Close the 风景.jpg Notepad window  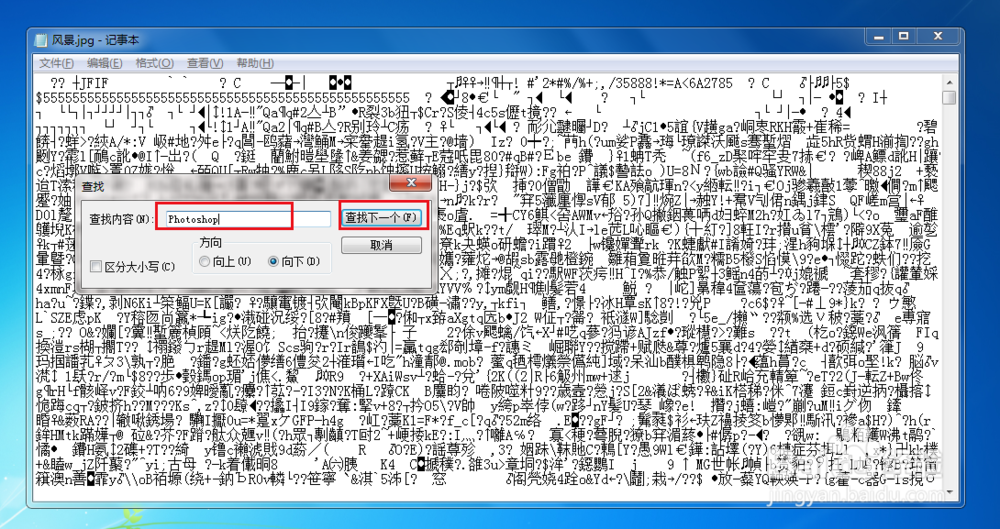click(x=936, y=37)
